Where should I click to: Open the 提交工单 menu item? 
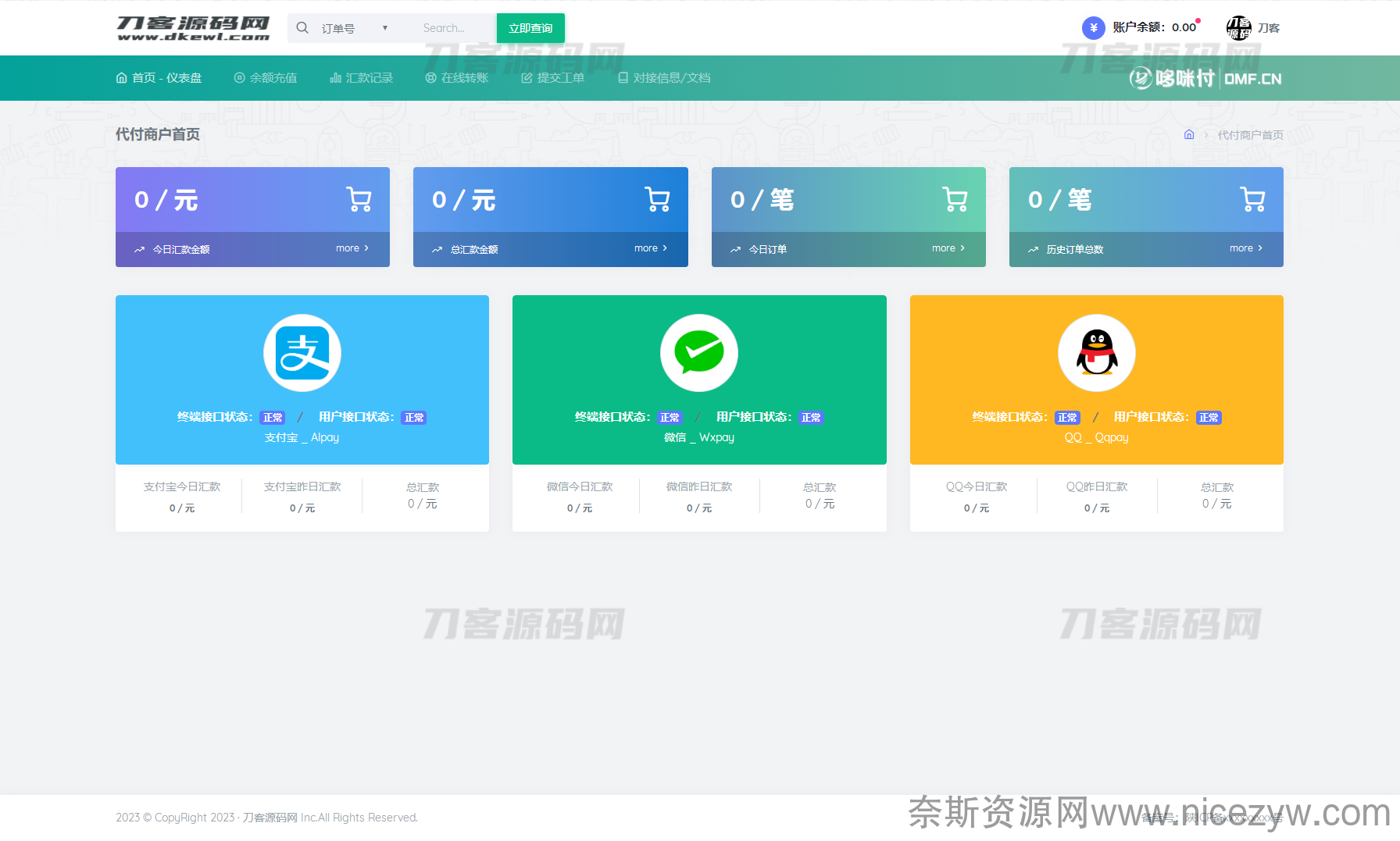pyautogui.click(x=552, y=78)
